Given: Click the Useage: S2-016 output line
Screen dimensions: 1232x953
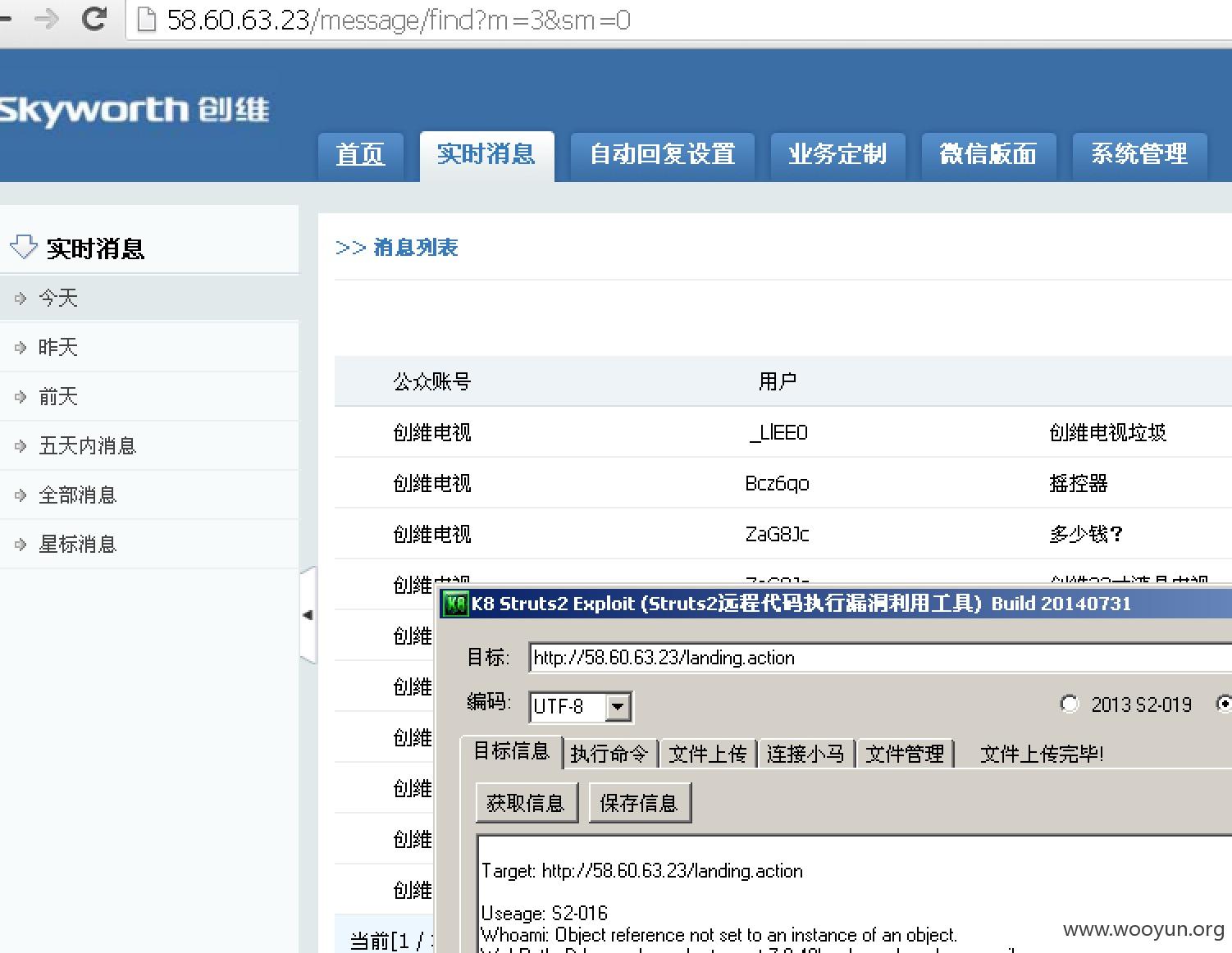Looking at the screenshot, I should click(x=545, y=914).
